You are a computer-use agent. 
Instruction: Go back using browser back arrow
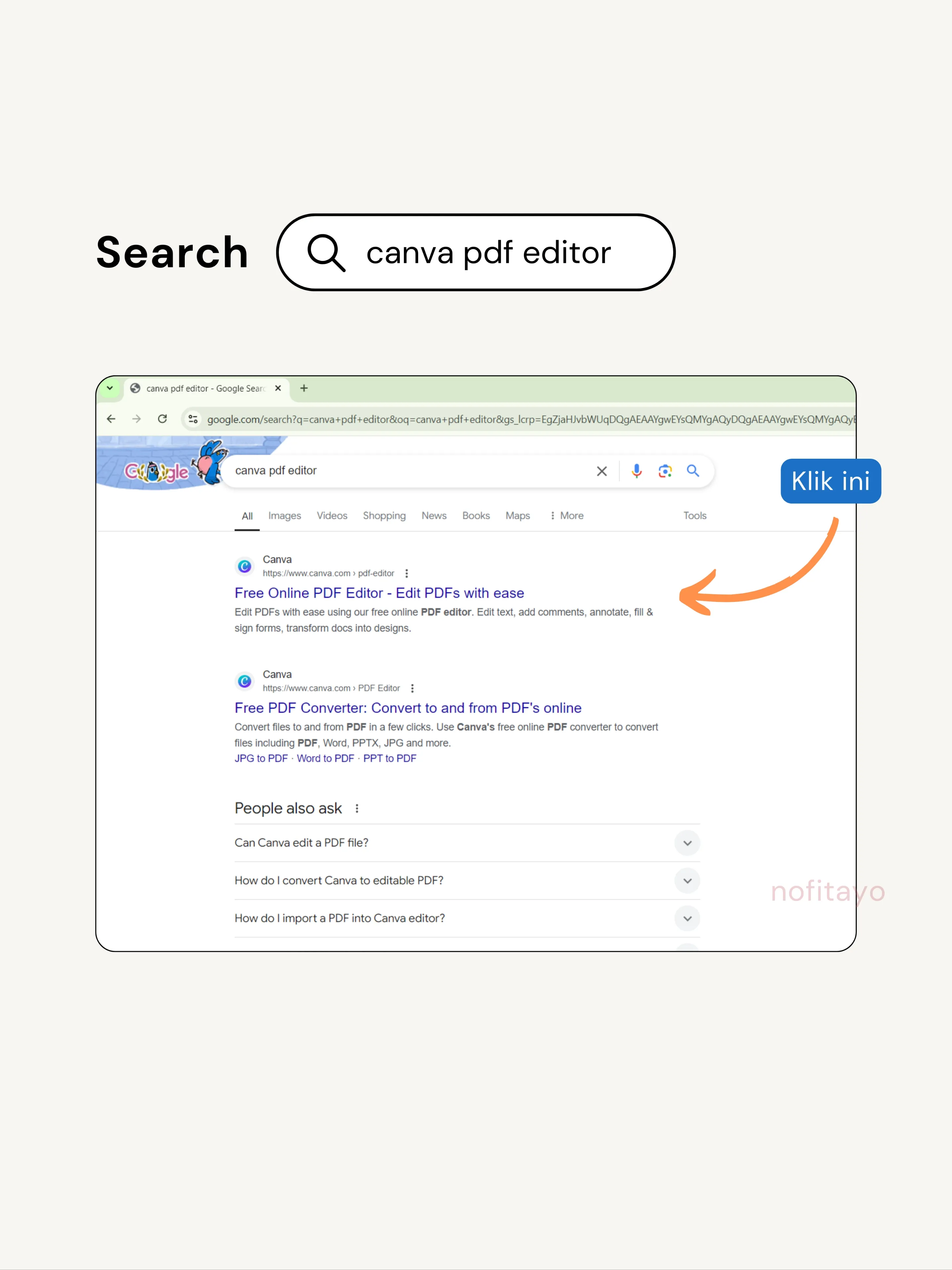click(111, 419)
